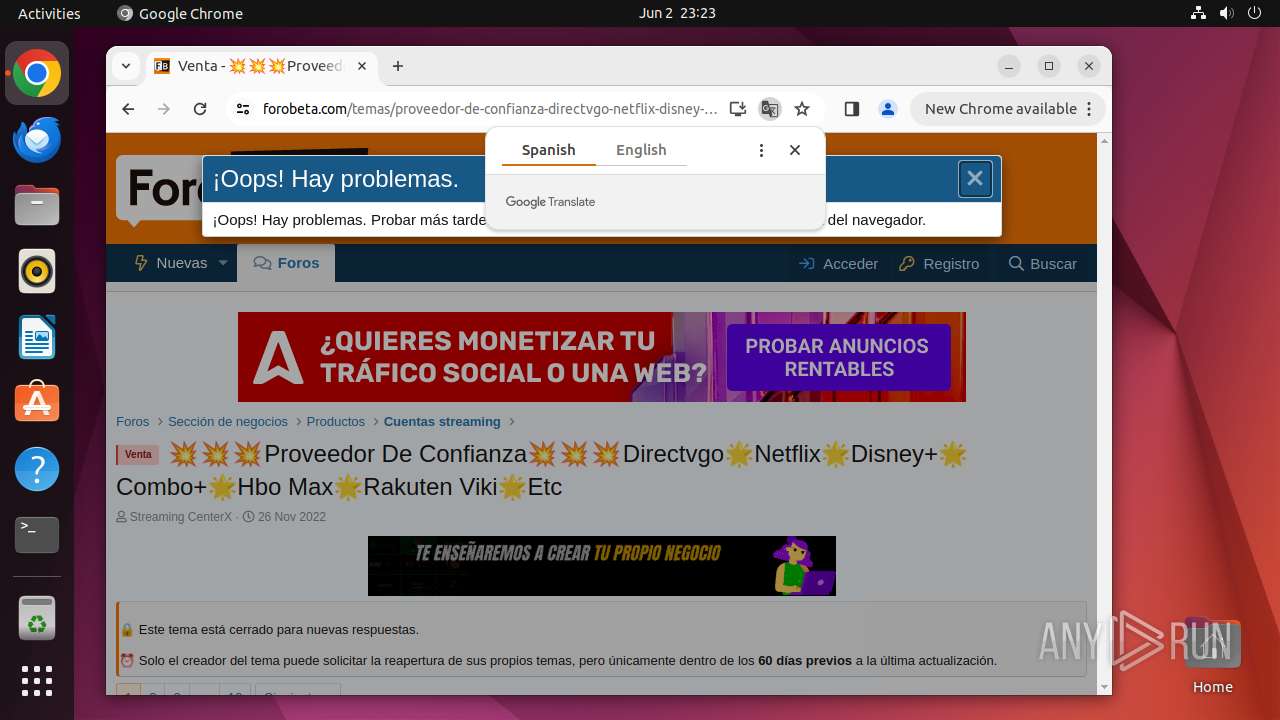Go back to the previous page
Viewport: 1280px width, 720px height.
pyautogui.click(x=128, y=109)
